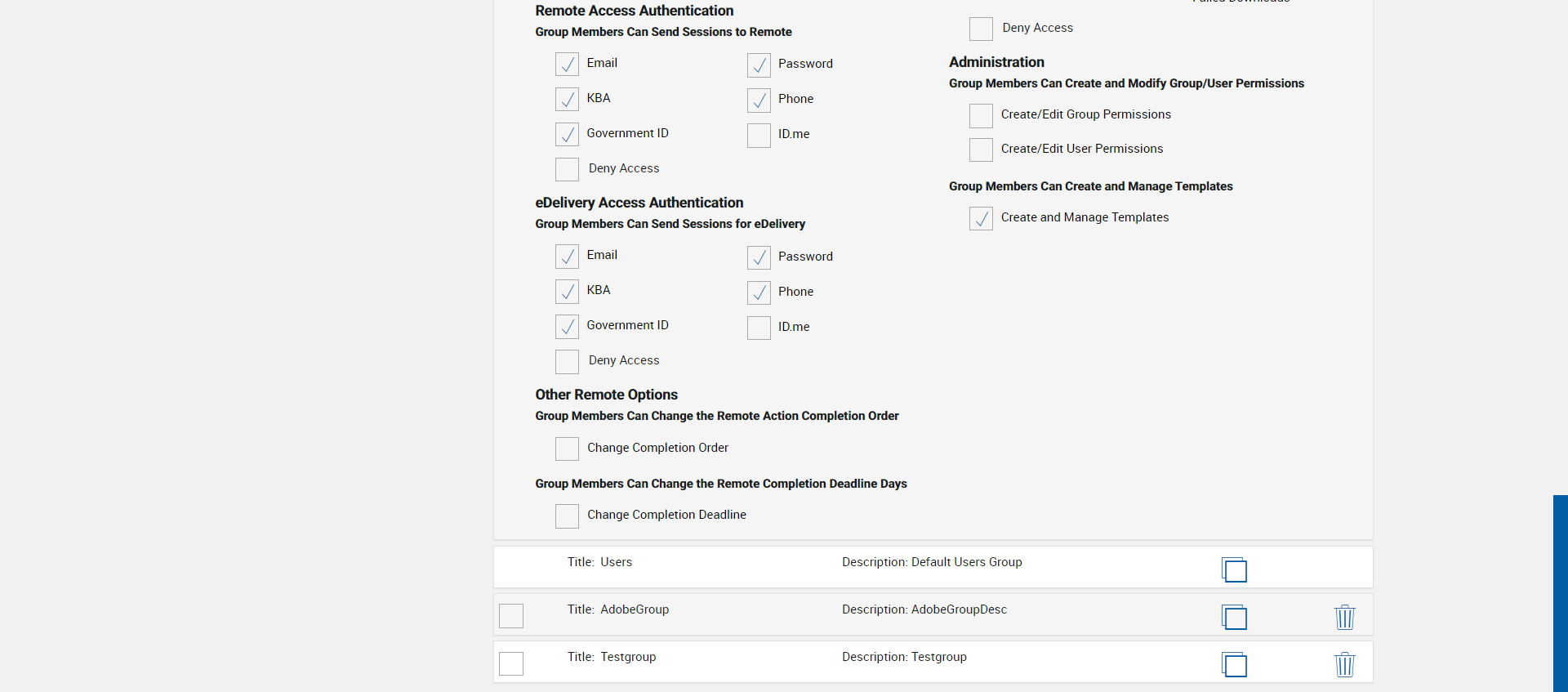The image size is (1568, 692).
Task: Enable Create/Edit Group Permissions checkbox
Action: coord(981,115)
